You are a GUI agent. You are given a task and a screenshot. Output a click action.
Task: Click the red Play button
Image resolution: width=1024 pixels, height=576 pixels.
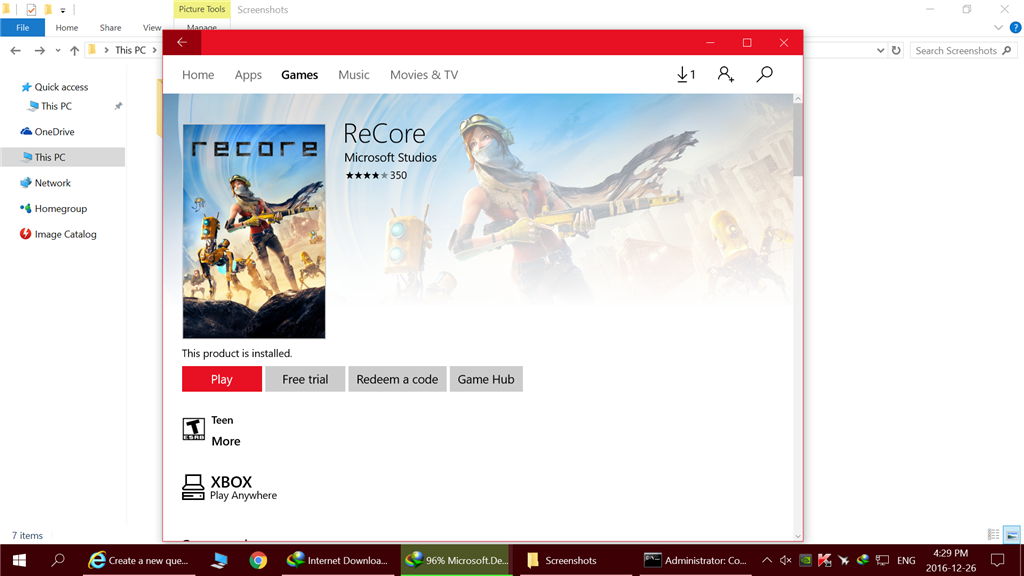(222, 379)
